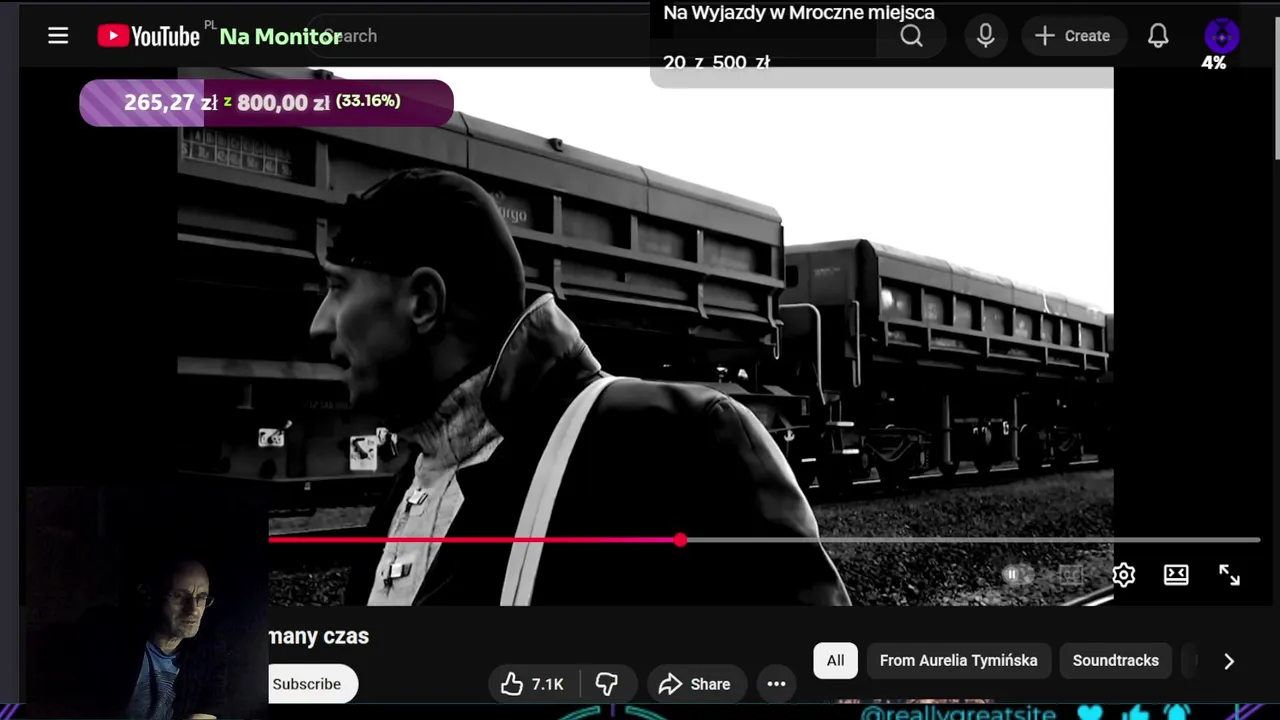The width and height of the screenshot is (1280, 720).
Task: Exit theater mode in the player
Action: pyautogui.click(x=1176, y=575)
